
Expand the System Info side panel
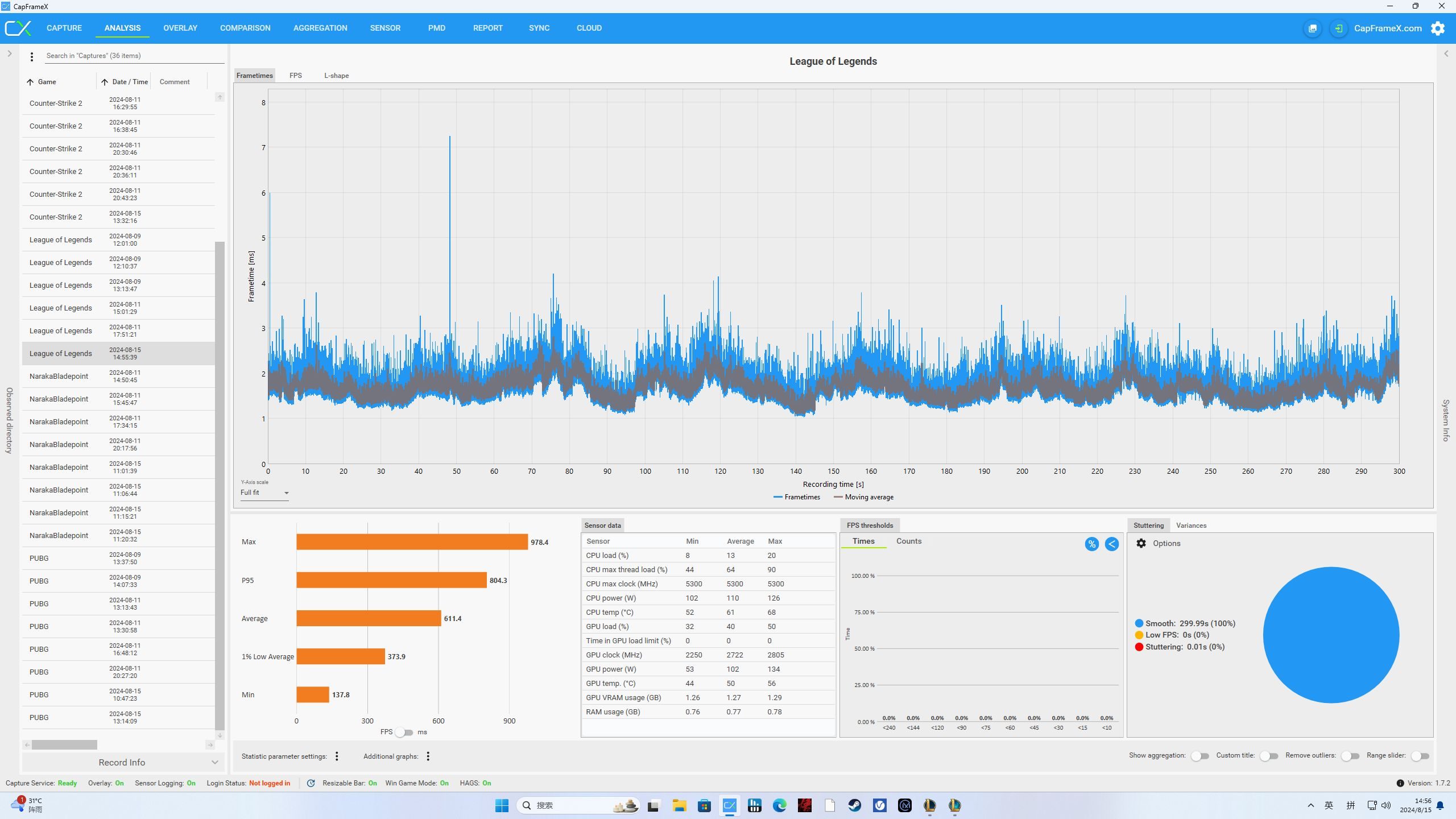coord(1446,53)
